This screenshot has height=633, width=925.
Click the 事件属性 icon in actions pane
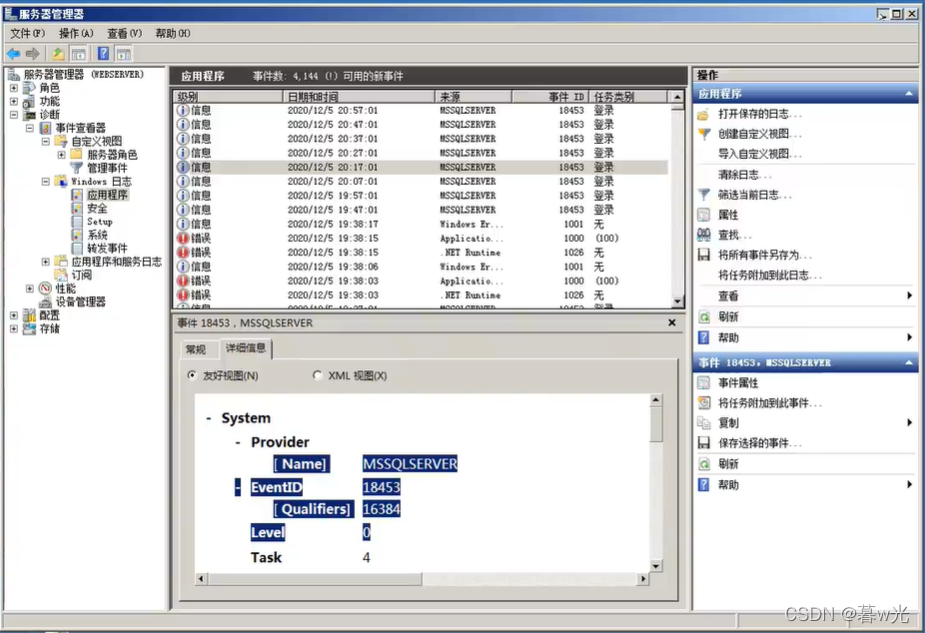(704, 383)
